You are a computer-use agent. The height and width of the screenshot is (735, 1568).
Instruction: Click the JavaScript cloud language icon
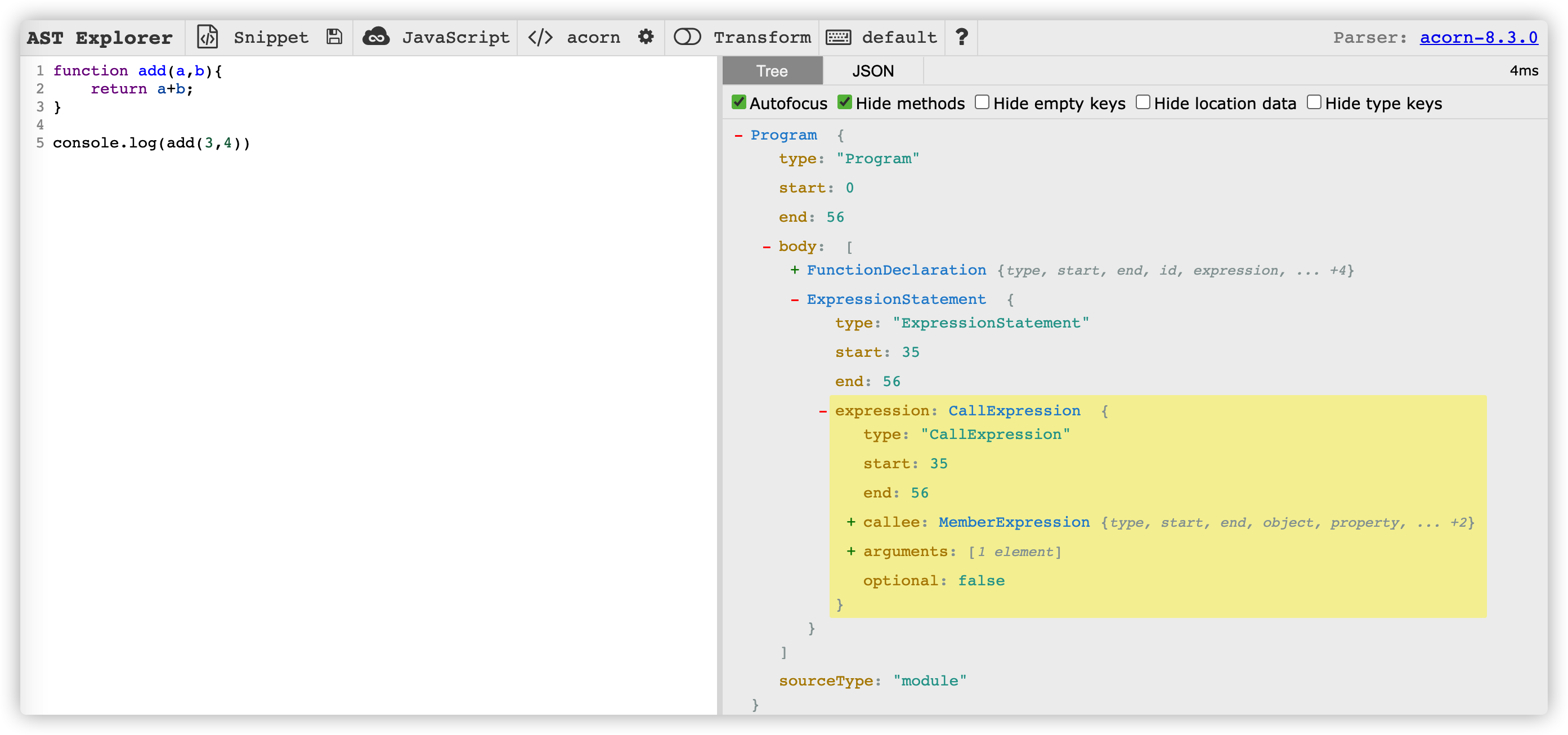376,37
